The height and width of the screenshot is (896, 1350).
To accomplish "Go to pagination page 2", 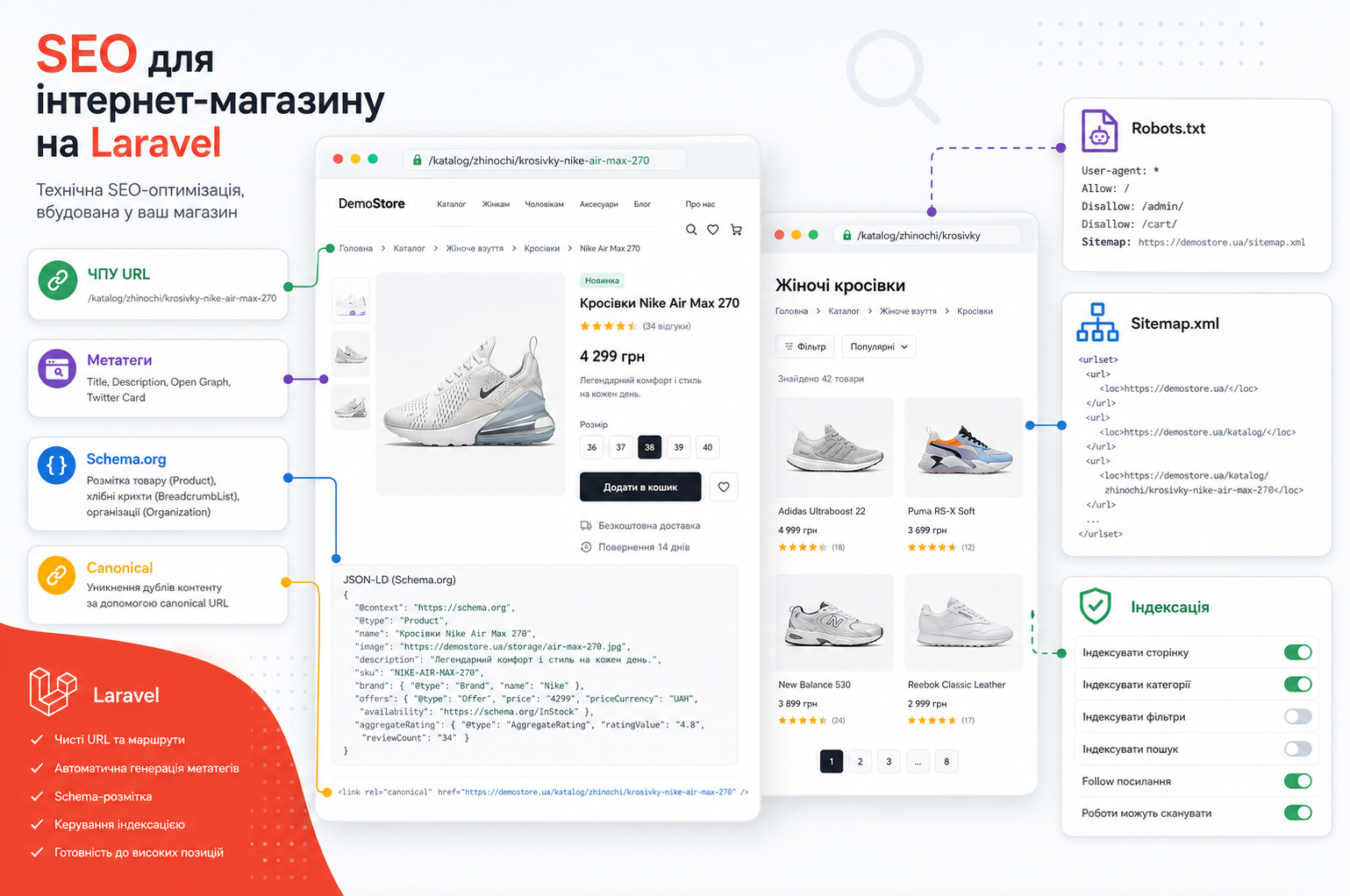I will point(861,761).
